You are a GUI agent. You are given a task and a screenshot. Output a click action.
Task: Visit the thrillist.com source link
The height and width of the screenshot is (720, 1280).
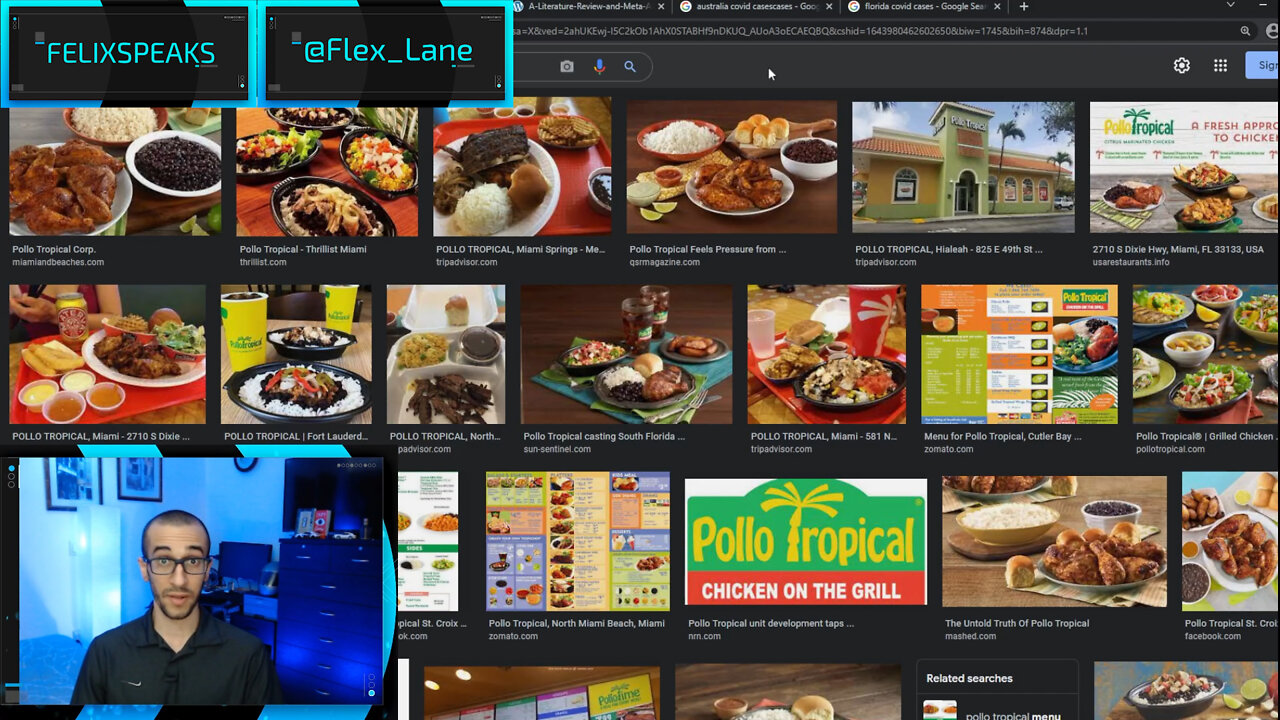pyautogui.click(x=263, y=262)
